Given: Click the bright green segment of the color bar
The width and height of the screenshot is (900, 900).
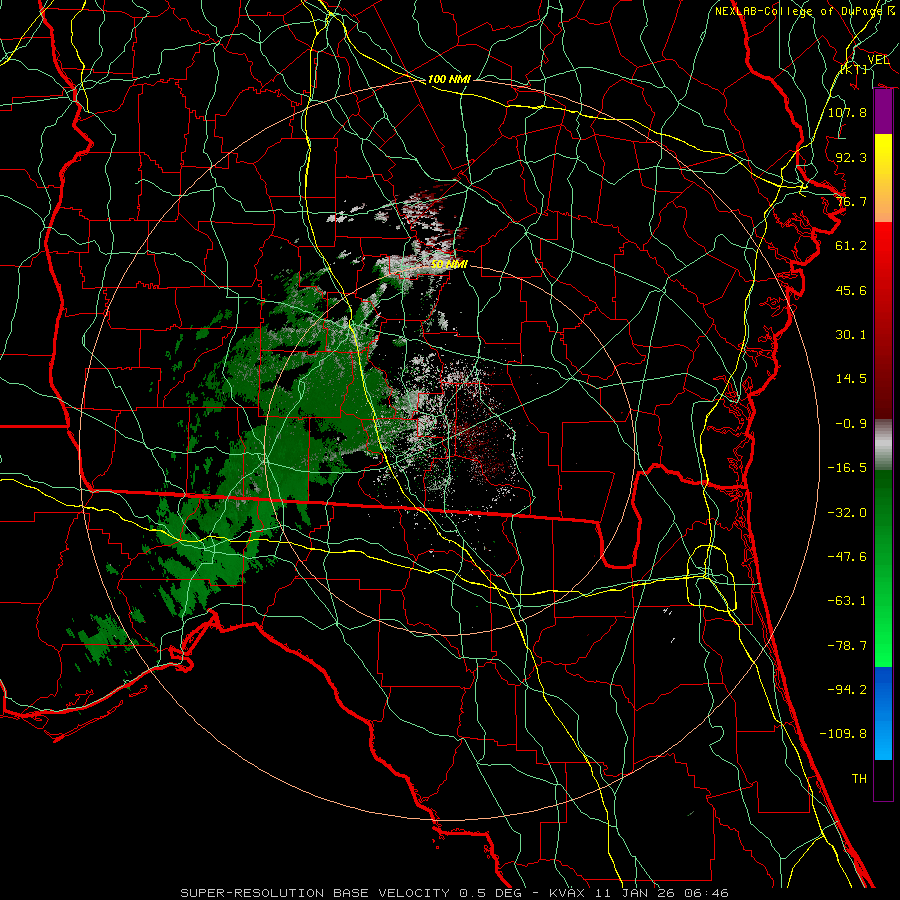Looking at the screenshot, I should (883, 568).
